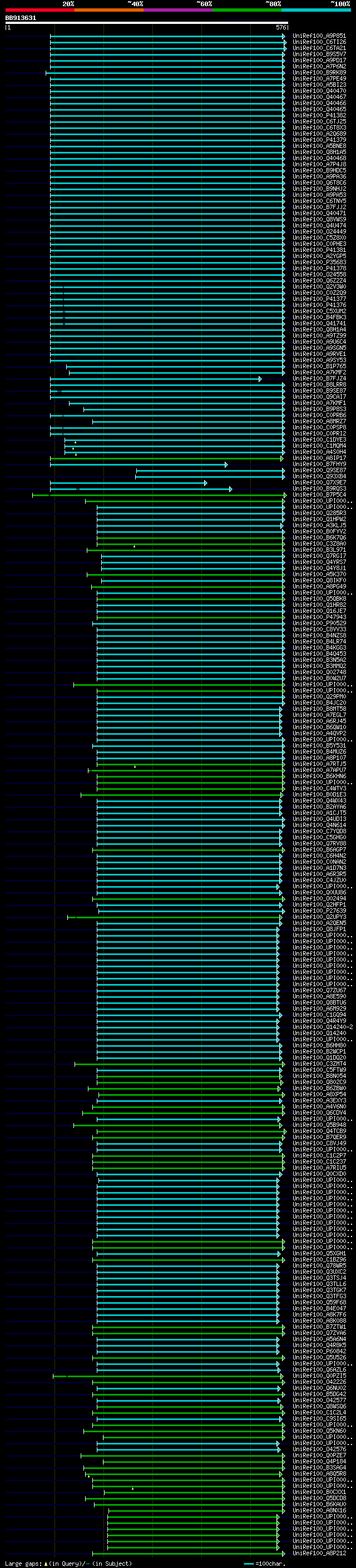Click the orange ~40% identity legend bar

click(x=109, y=10)
